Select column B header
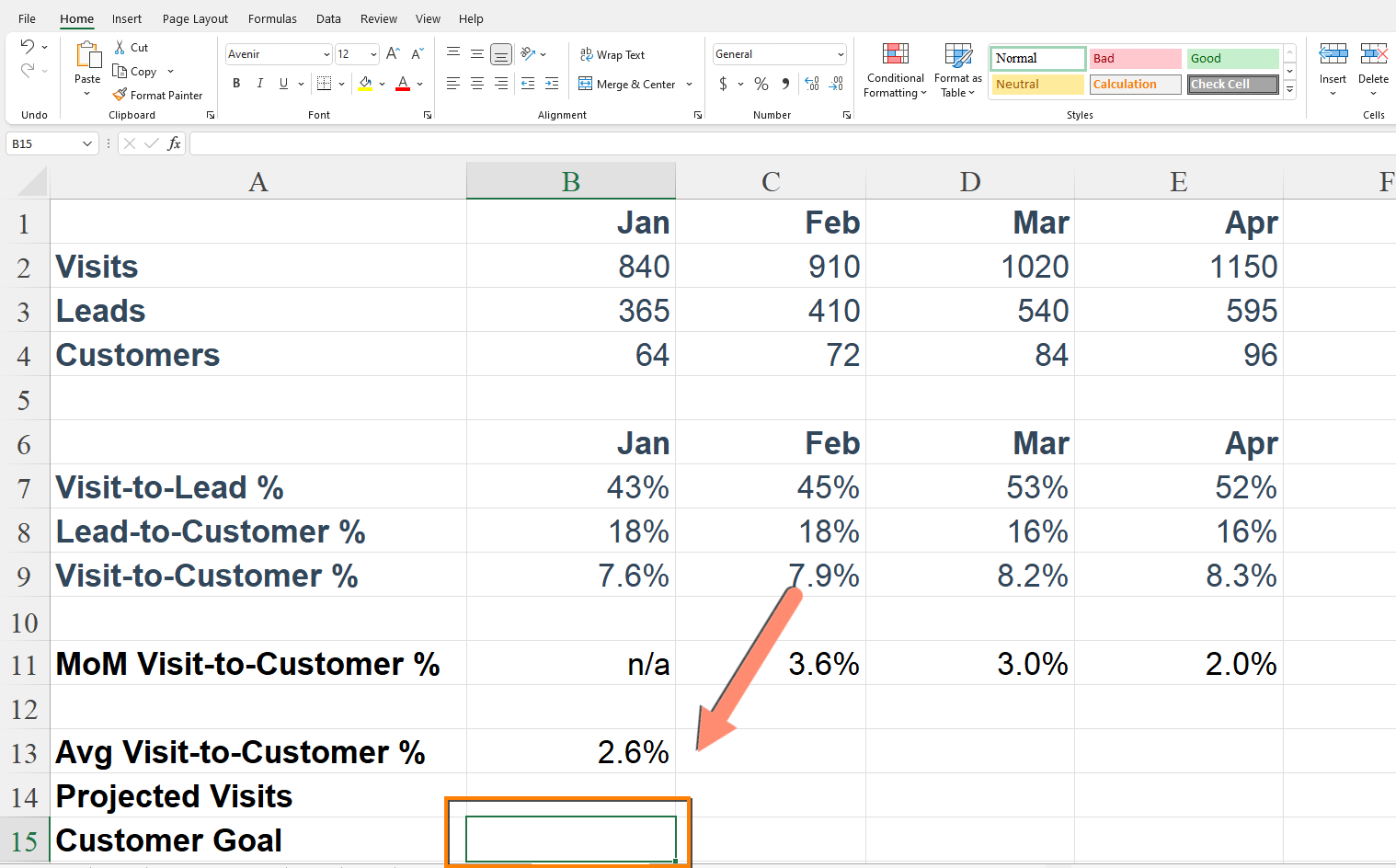This screenshot has width=1396, height=868. [x=571, y=181]
